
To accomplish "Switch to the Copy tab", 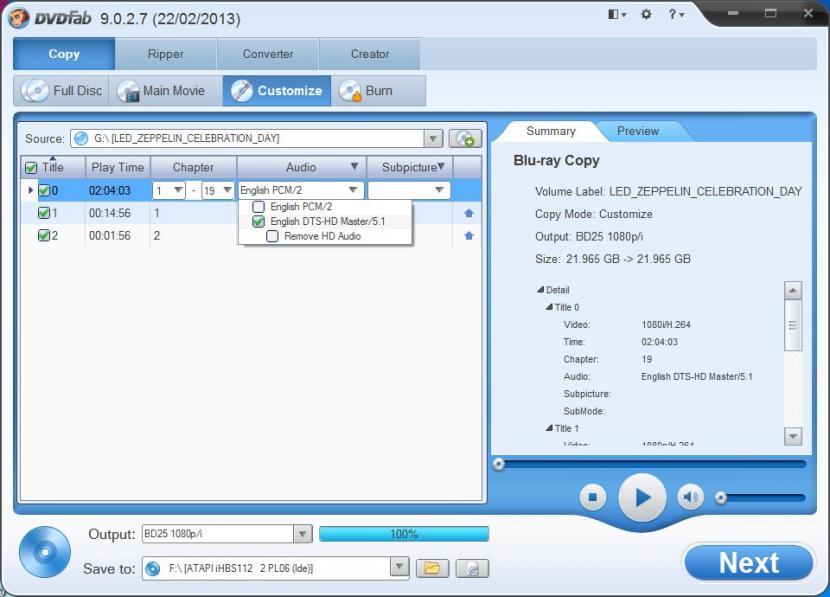I will [x=64, y=54].
